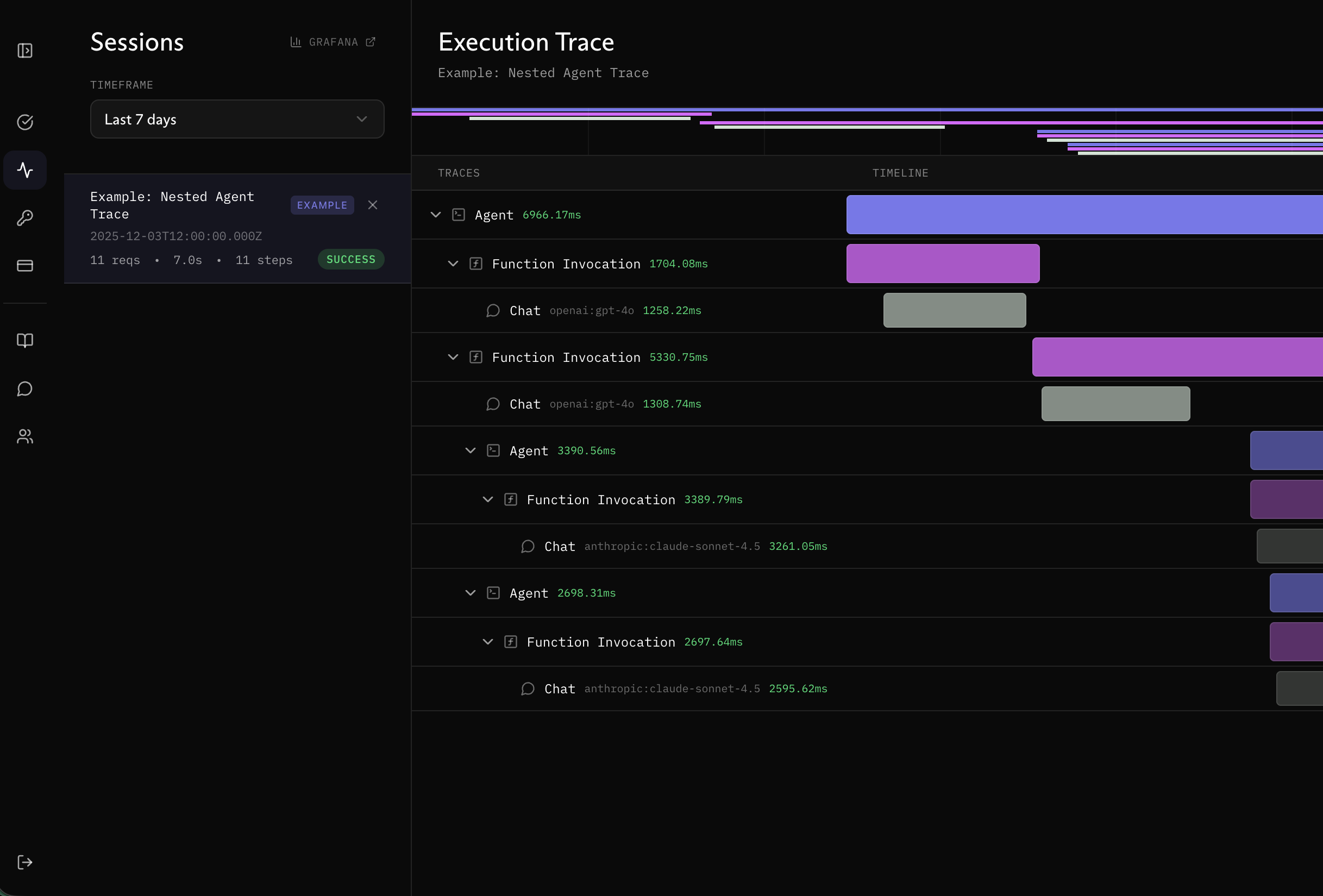This screenshot has height=896, width=1323.
Task: Click the checkmark circle icon in sidebar
Action: pos(25,122)
